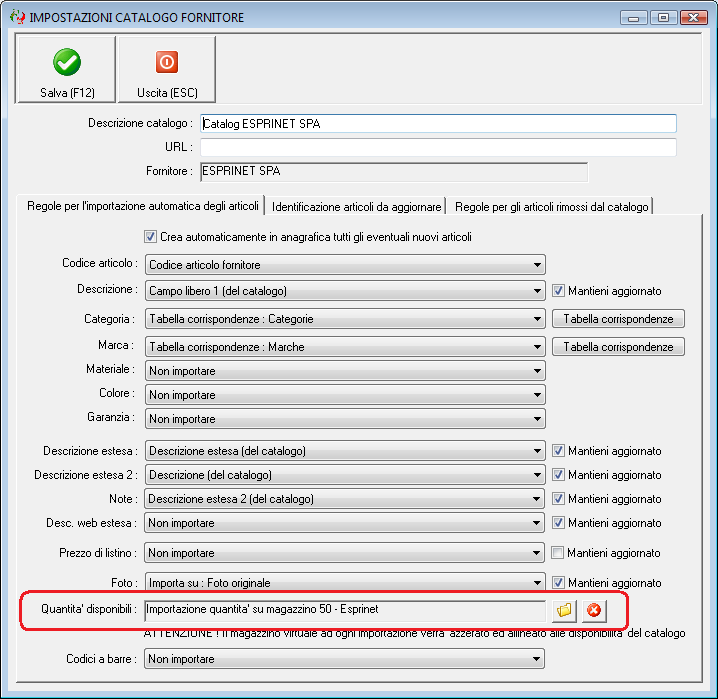Open the Garanzia dropdown
Screen dimensions: 718x699
tap(345, 419)
